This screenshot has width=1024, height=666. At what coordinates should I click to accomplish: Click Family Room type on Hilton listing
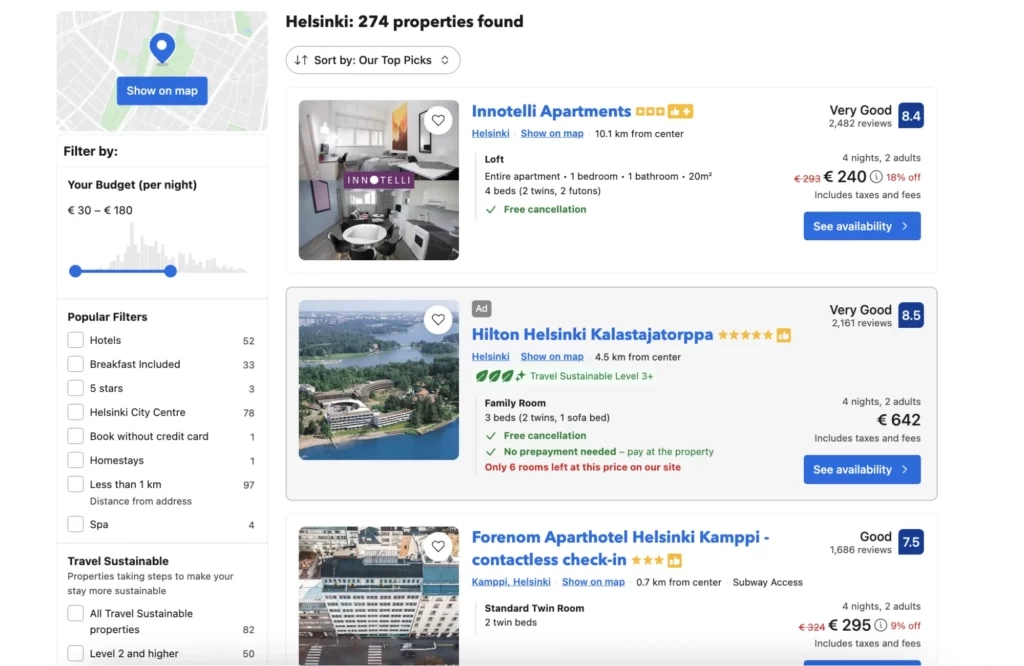[x=515, y=403]
